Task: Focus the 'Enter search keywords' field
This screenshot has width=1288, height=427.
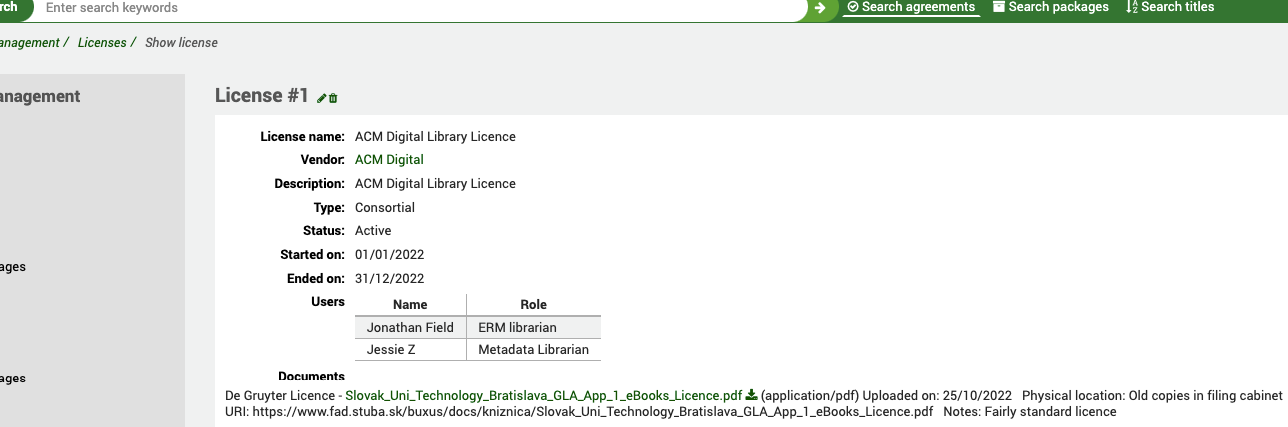Action: [x=420, y=8]
